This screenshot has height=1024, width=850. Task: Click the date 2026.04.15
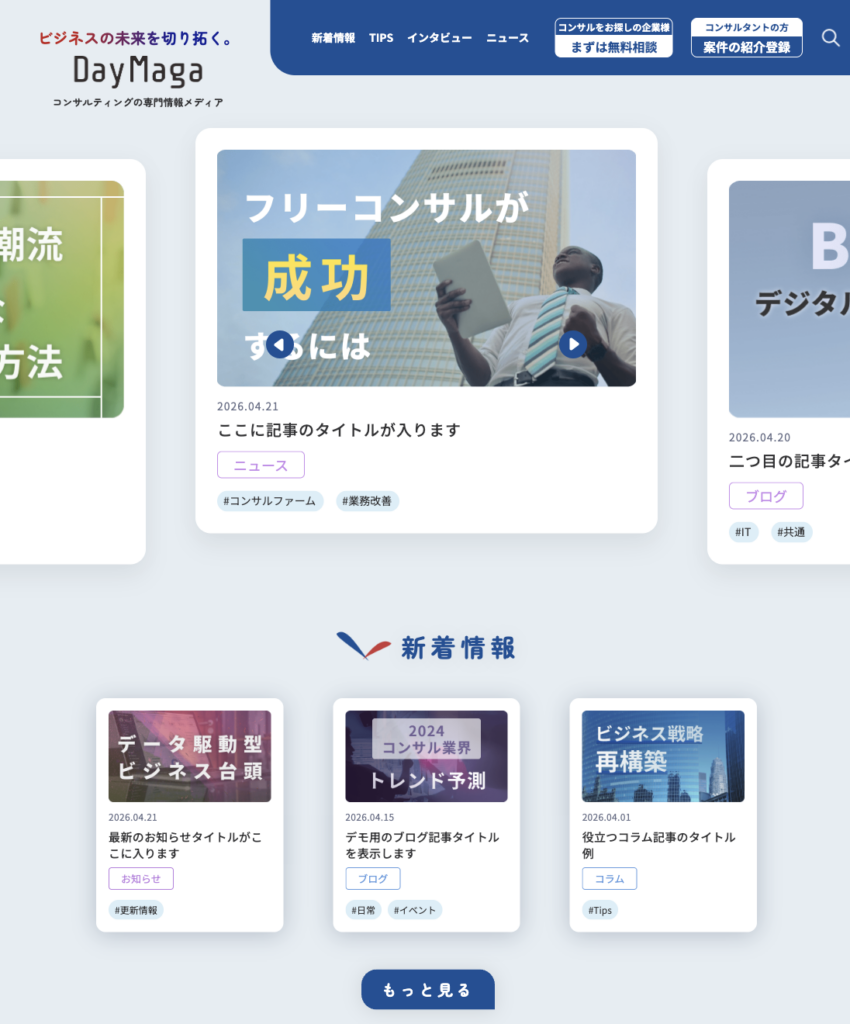(x=370, y=817)
